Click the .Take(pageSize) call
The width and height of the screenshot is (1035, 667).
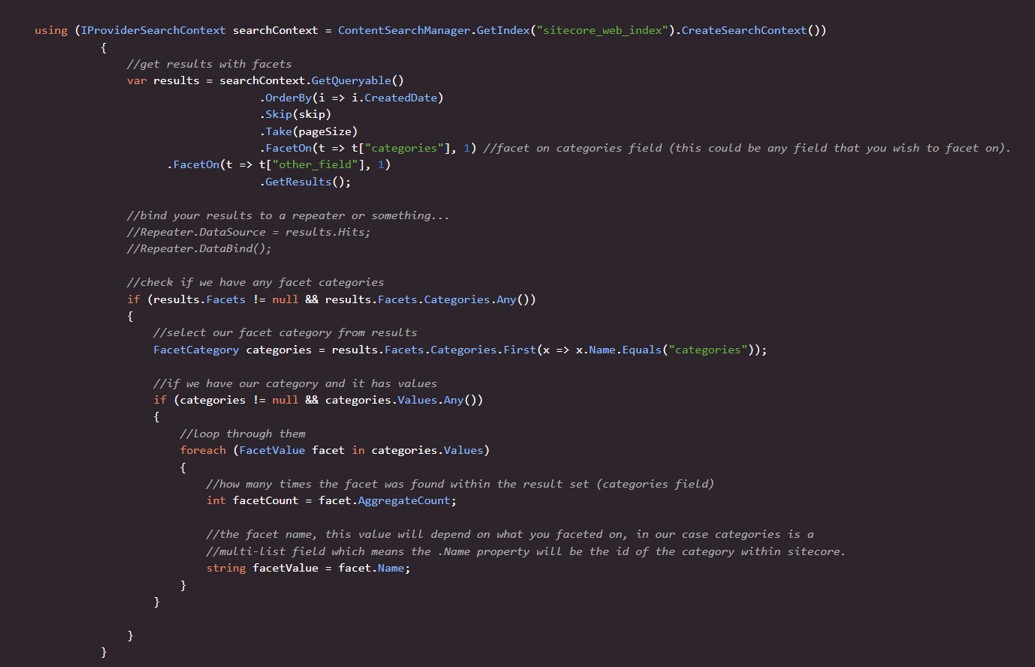pyautogui.click(x=308, y=131)
